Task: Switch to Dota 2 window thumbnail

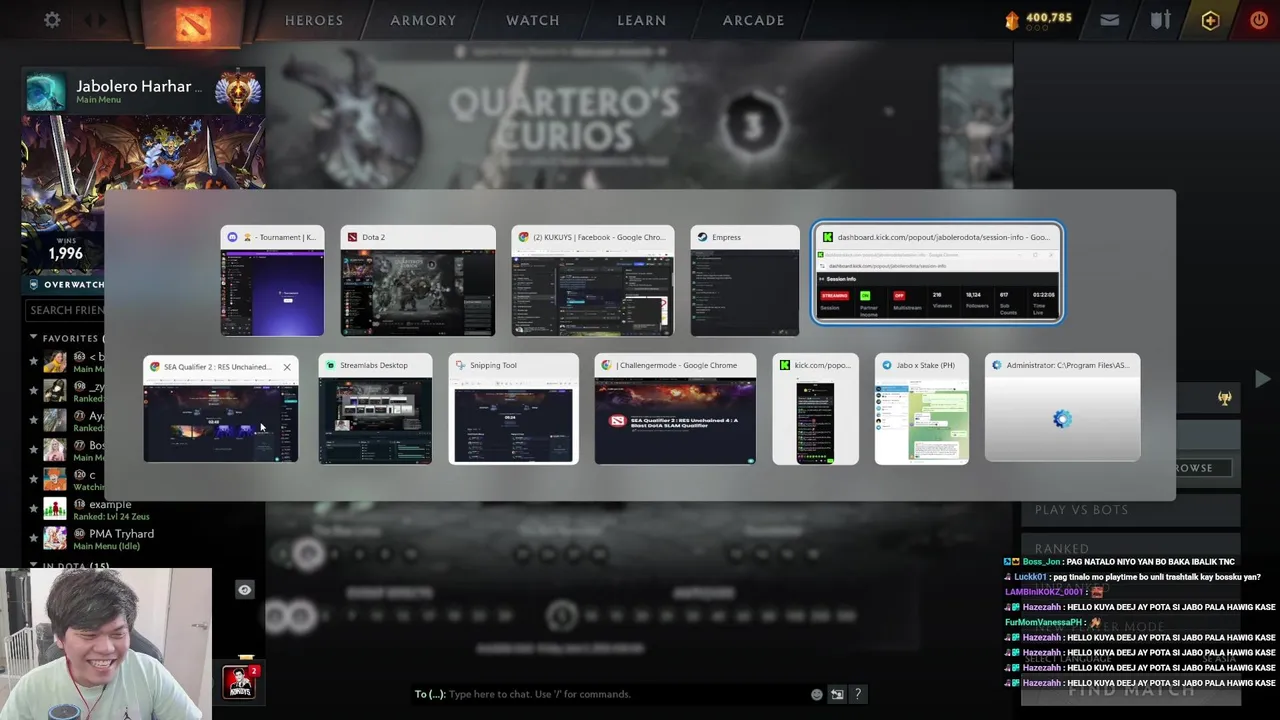Action: [x=418, y=281]
